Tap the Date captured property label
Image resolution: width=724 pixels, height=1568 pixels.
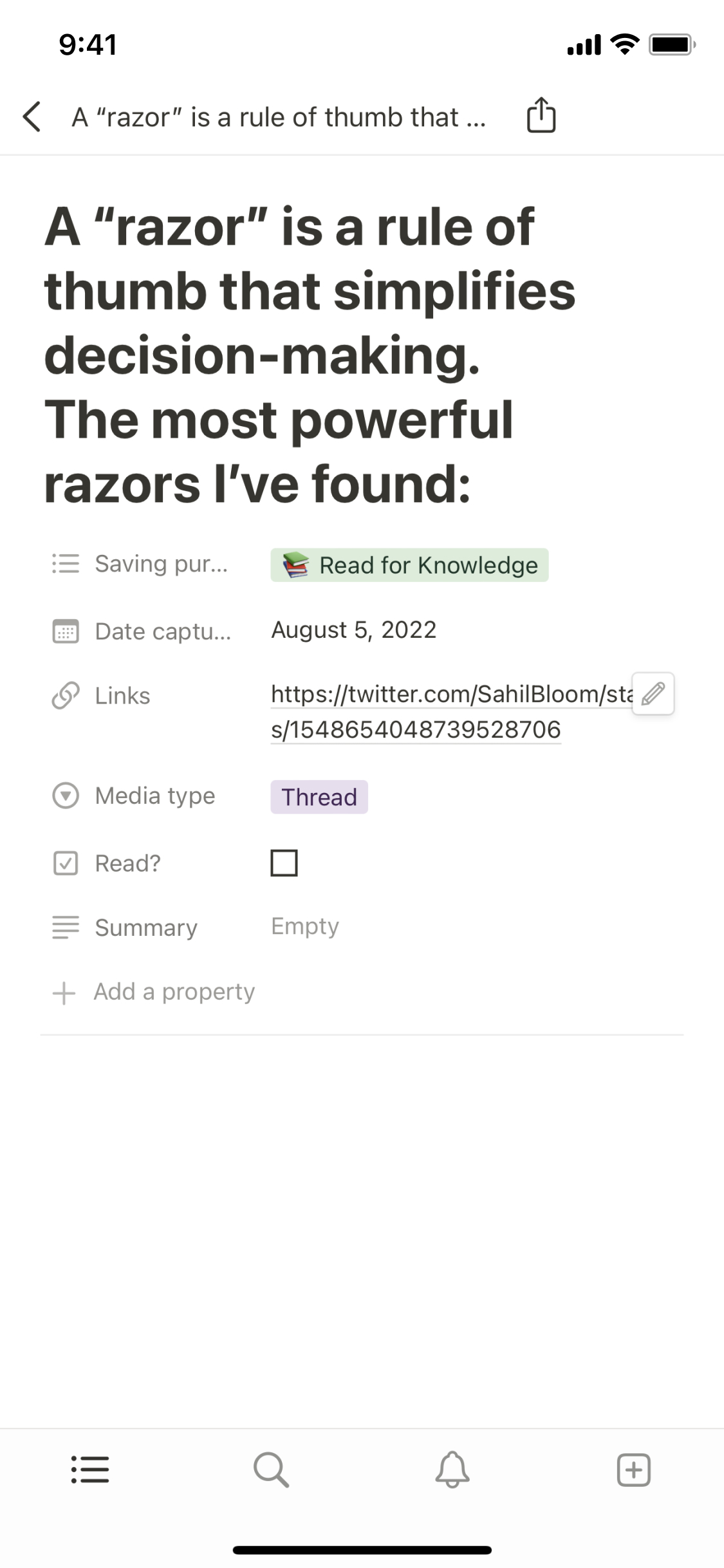coord(162,631)
